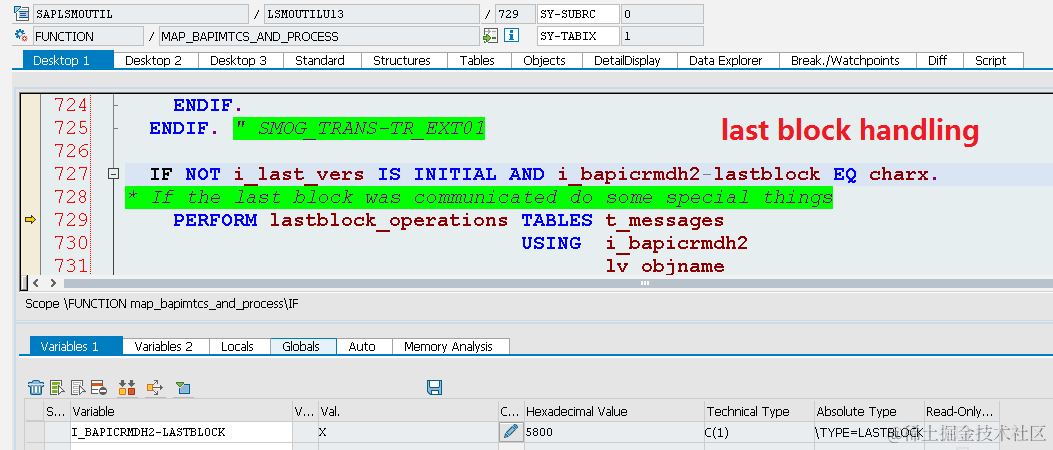The height and width of the screenshot is (450, 1053).
Task: Click the delete row icon with minus sign
Action: point(99,388)
